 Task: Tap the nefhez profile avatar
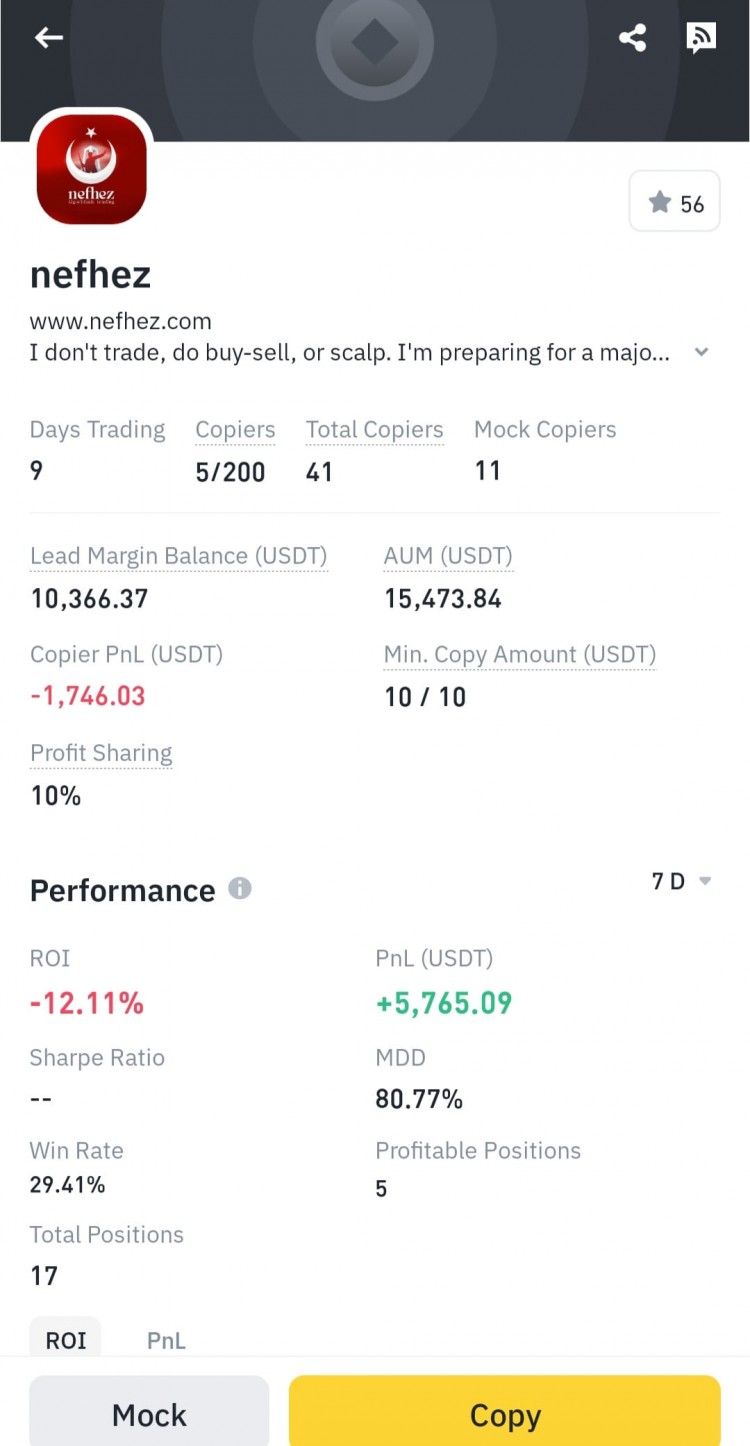92,168
